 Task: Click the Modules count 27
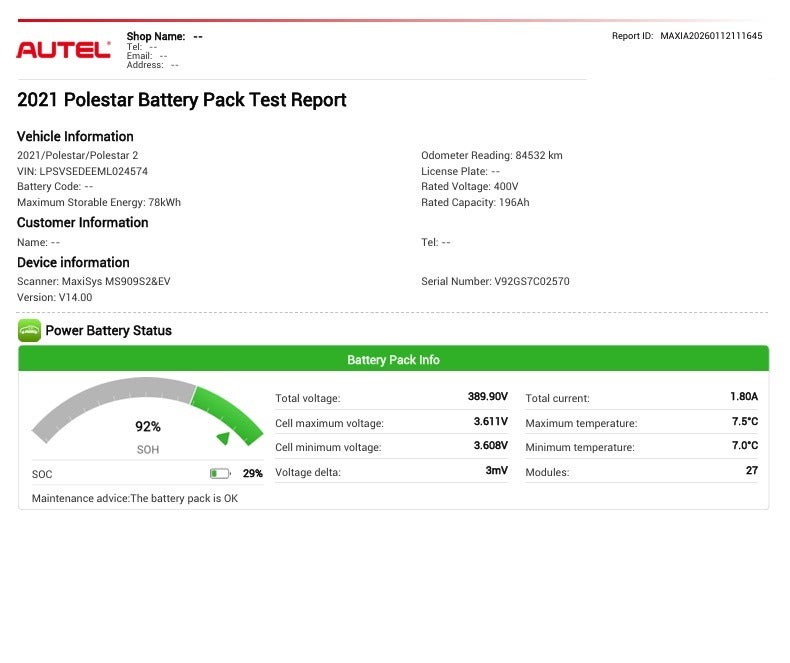[751, 471]
